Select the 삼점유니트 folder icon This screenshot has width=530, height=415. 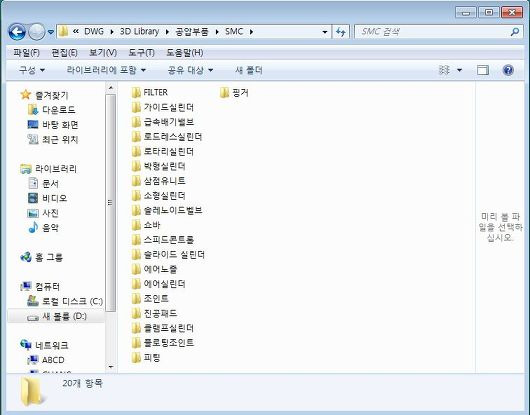coord(136,181)
